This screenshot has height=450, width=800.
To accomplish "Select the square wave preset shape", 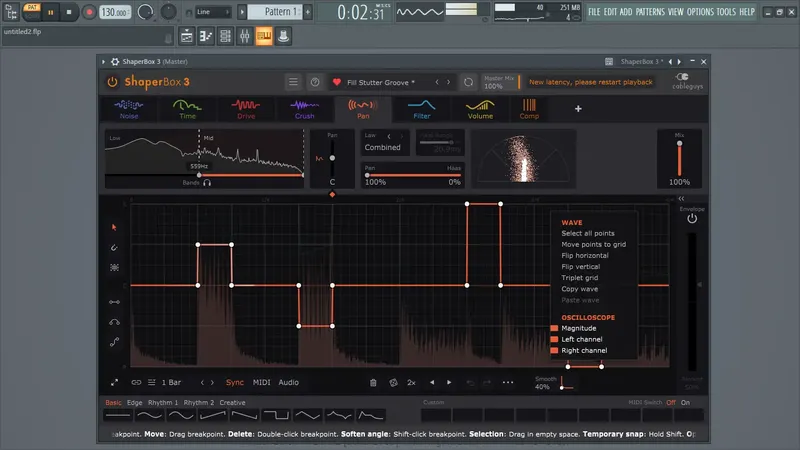I will pyautogui.click(x=276, y=416).
